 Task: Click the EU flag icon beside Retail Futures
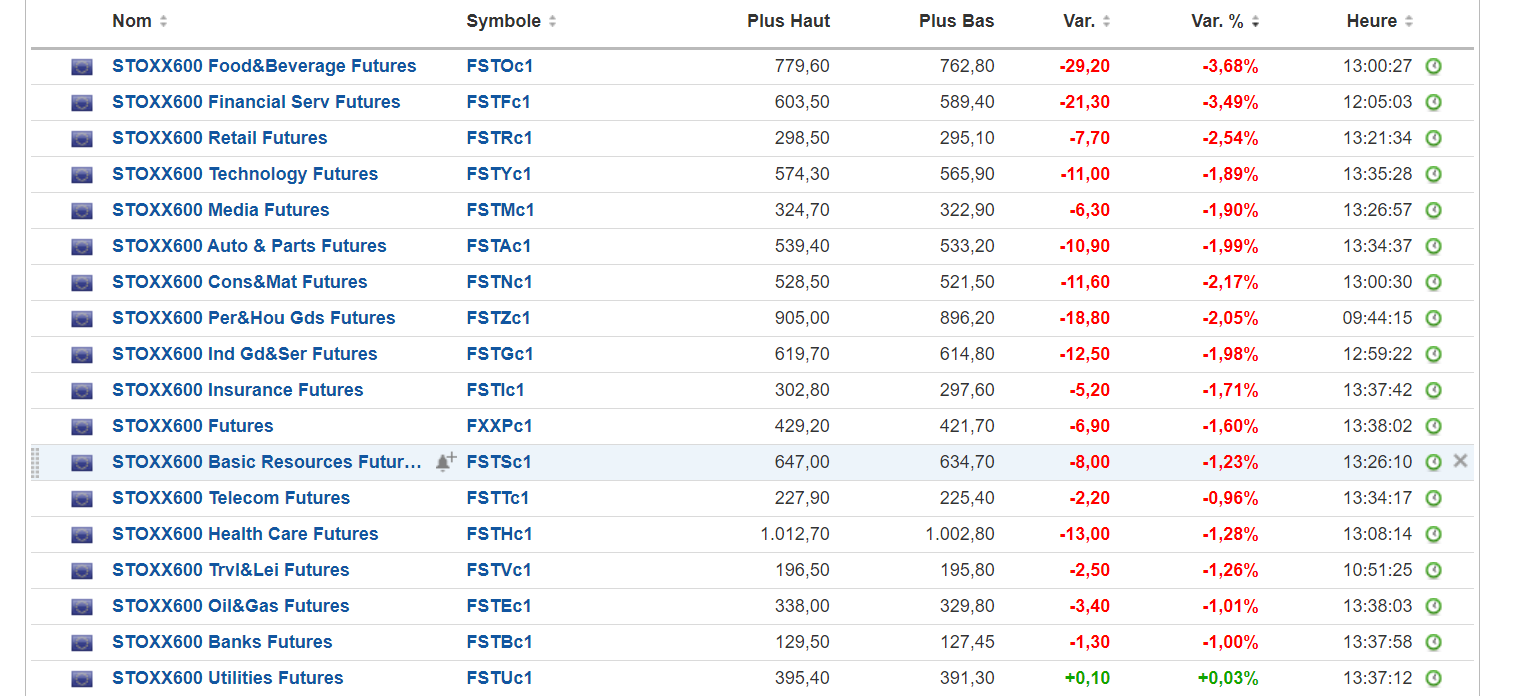(82, 138)
